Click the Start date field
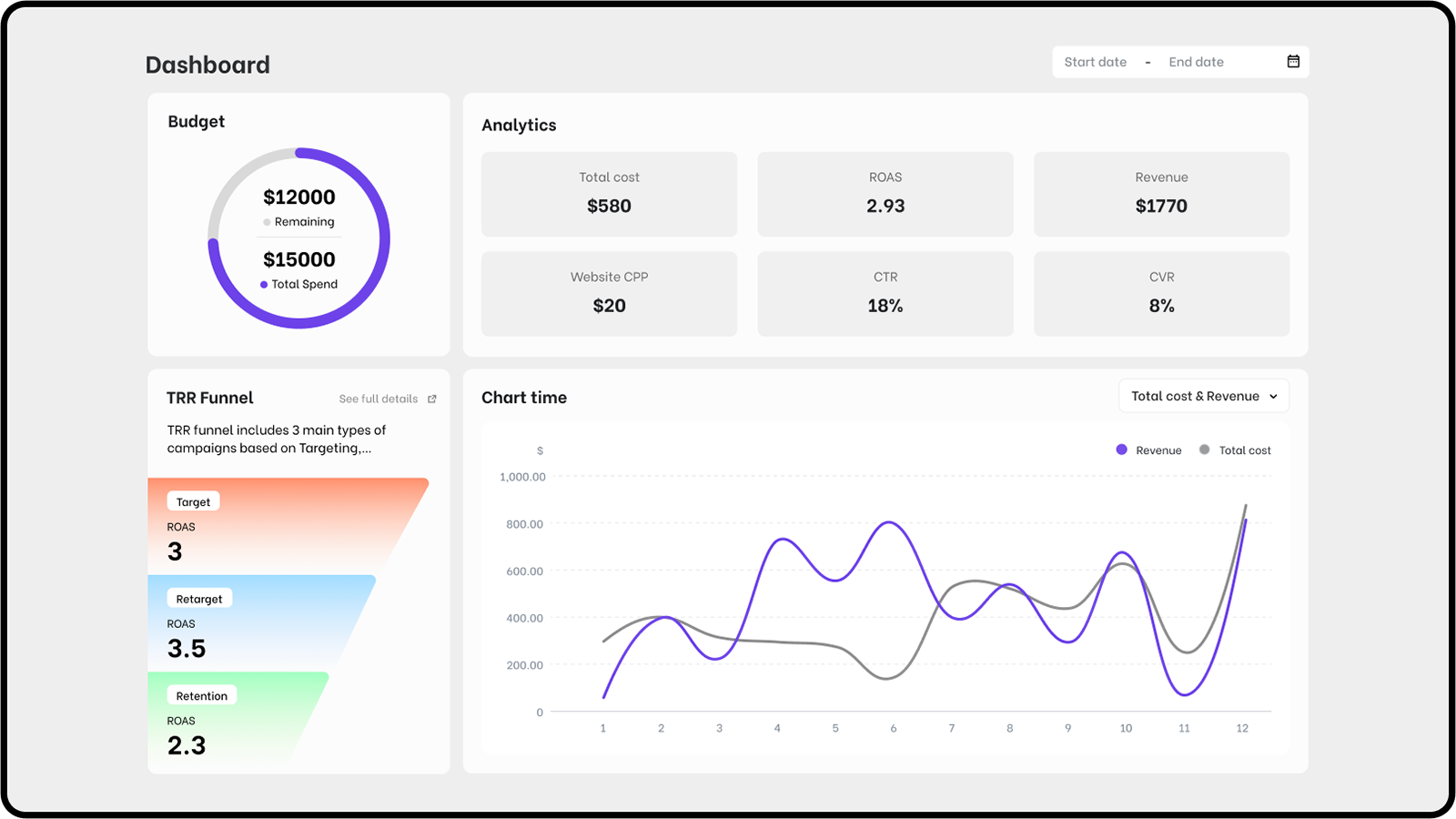This screenshot has width=1456, height=819. click(x=1096, y=62)
